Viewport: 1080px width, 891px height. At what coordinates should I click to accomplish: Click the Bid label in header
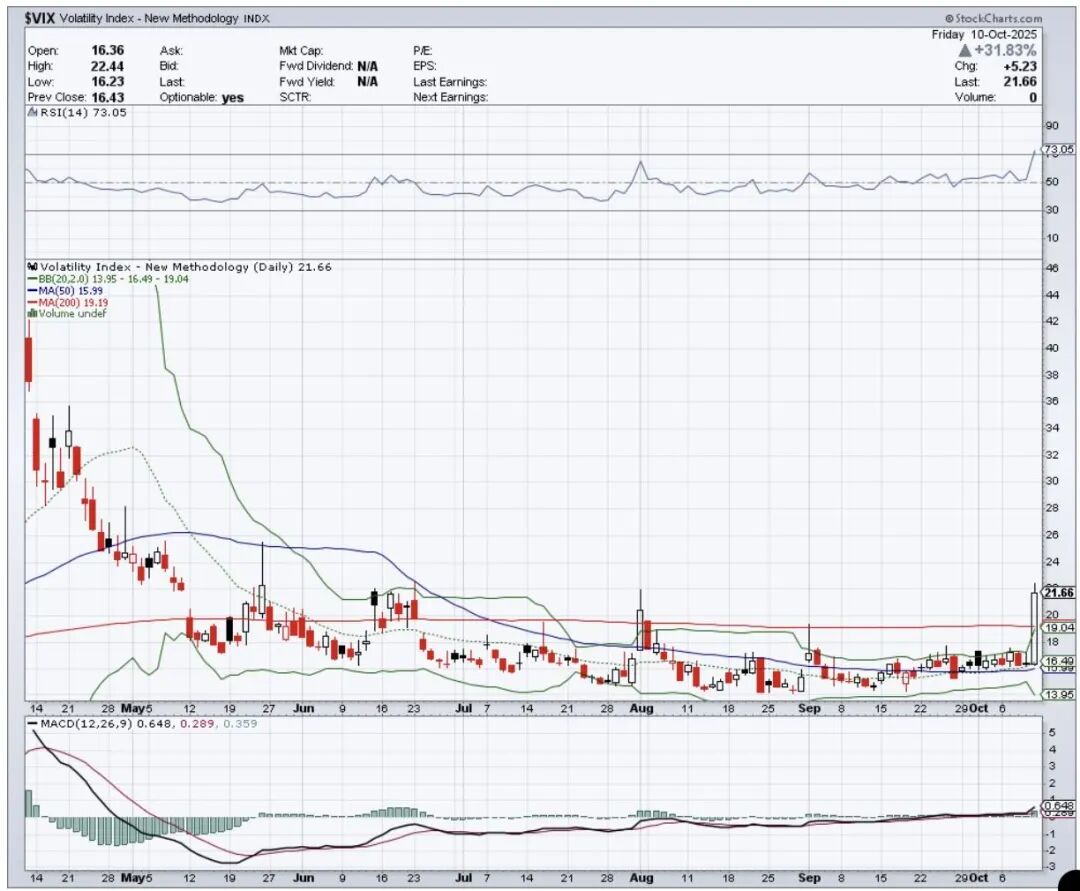coord(169,66)
